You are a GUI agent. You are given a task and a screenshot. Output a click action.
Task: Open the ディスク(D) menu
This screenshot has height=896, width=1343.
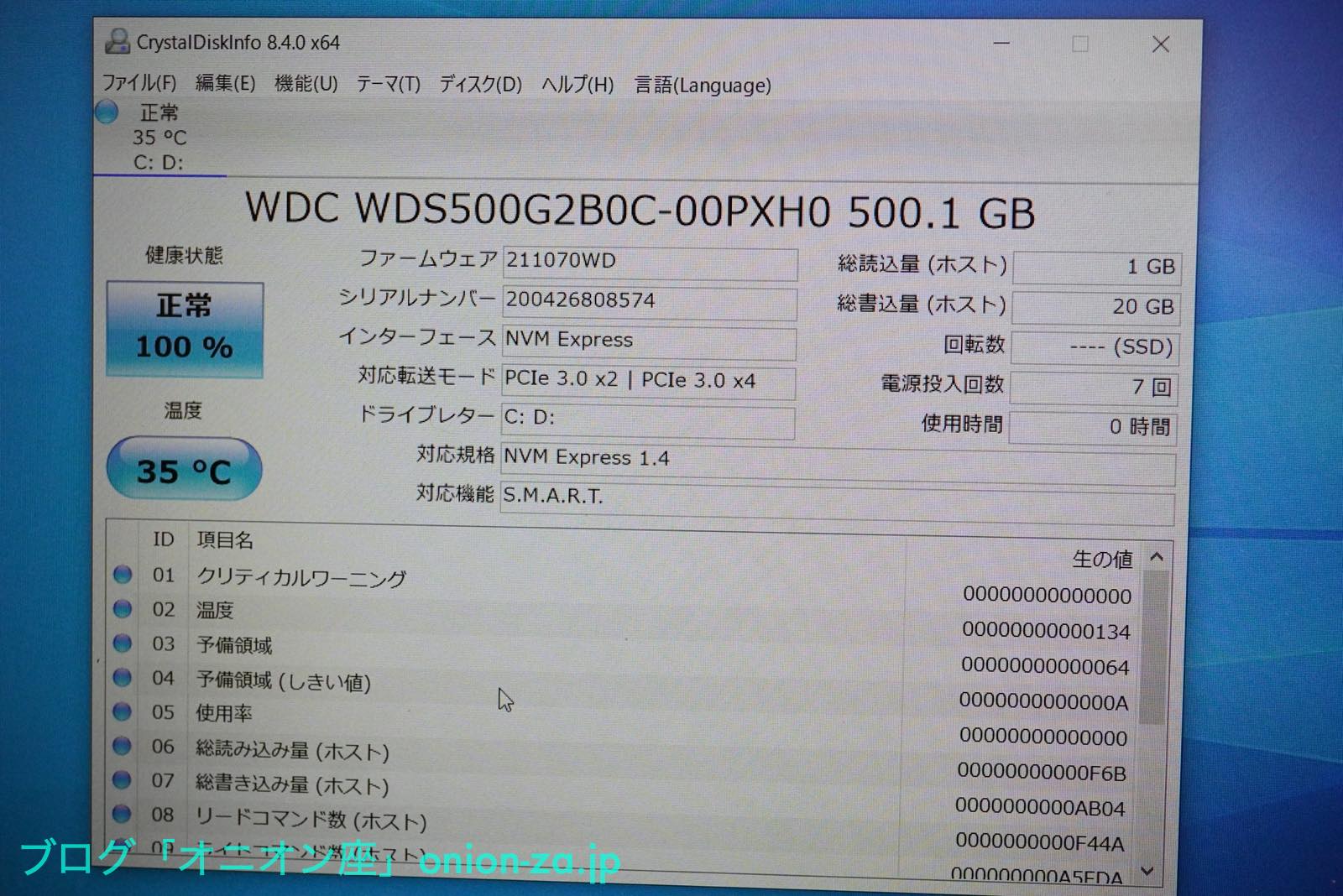coord(480,85)
